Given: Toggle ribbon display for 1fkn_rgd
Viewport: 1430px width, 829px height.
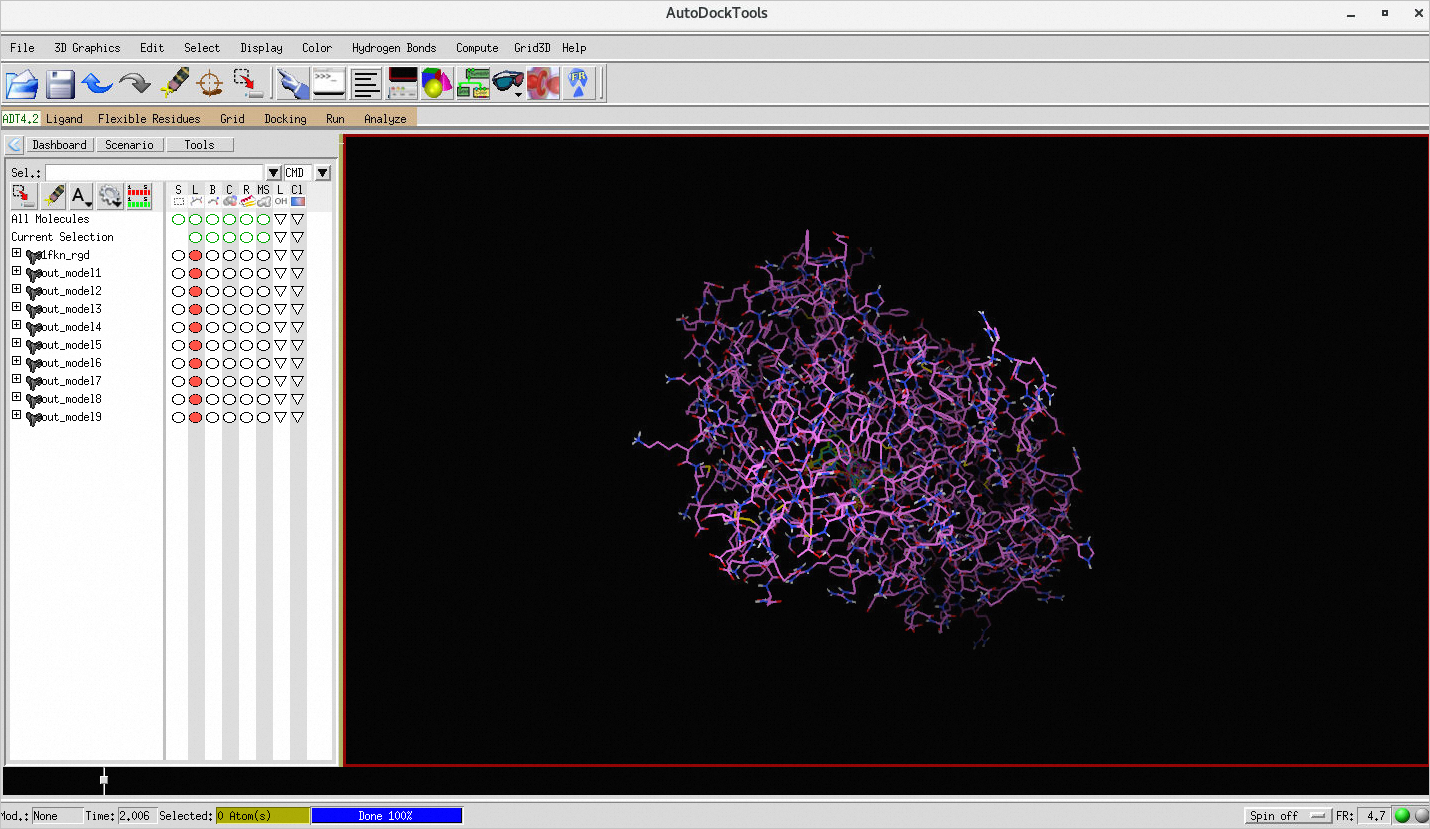Looking at the screenshot, I should point(246,255).
